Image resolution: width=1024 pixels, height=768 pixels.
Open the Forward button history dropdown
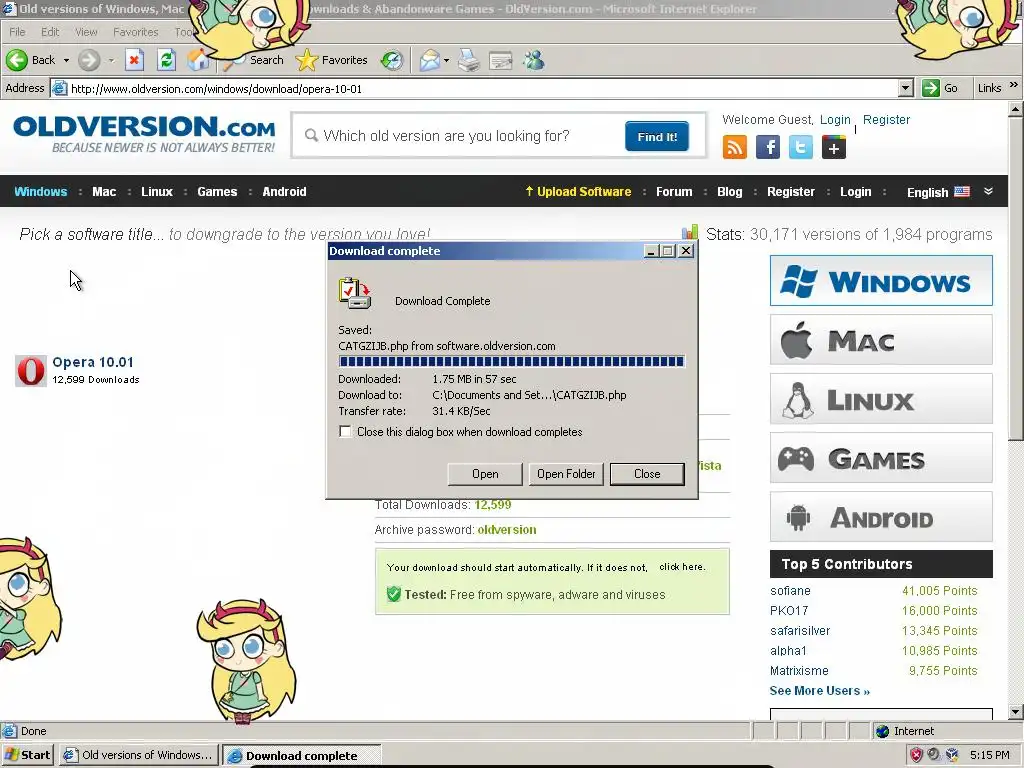[111, 60]
